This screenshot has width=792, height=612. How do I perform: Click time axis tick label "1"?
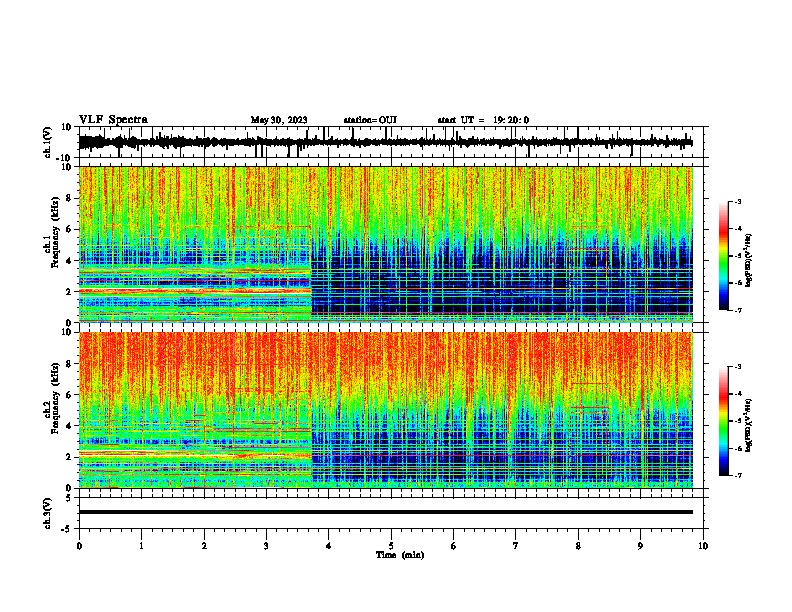coord(141,546)
